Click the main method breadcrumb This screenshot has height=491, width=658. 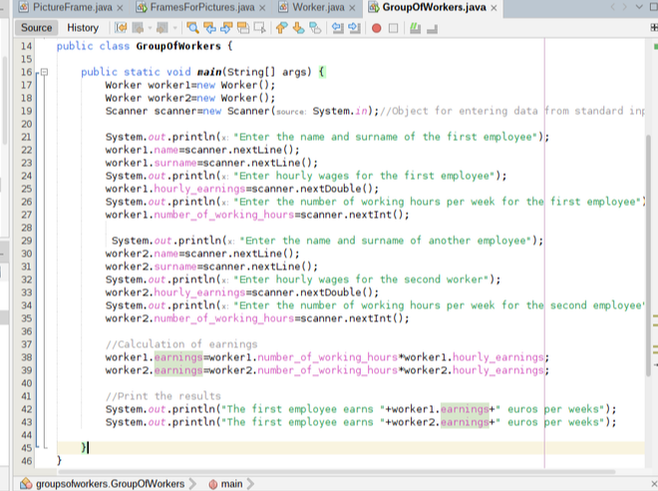pyautogui.click(x=231, y=484)
